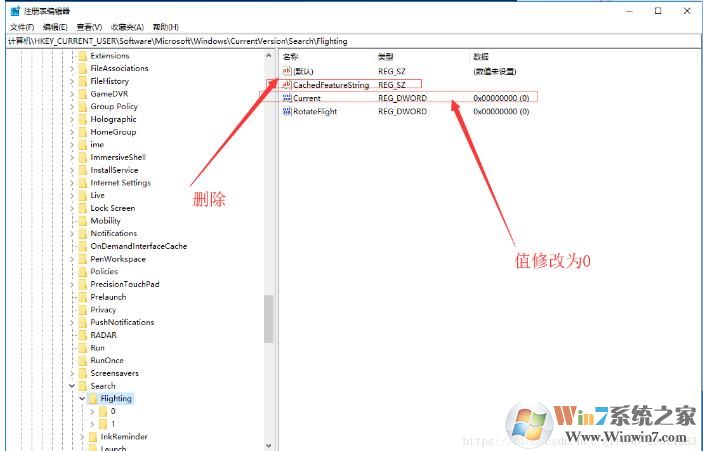Viewport: 703px width, 451px height.
Task: Click the (默认) string value icon
Action: point(287,71)
